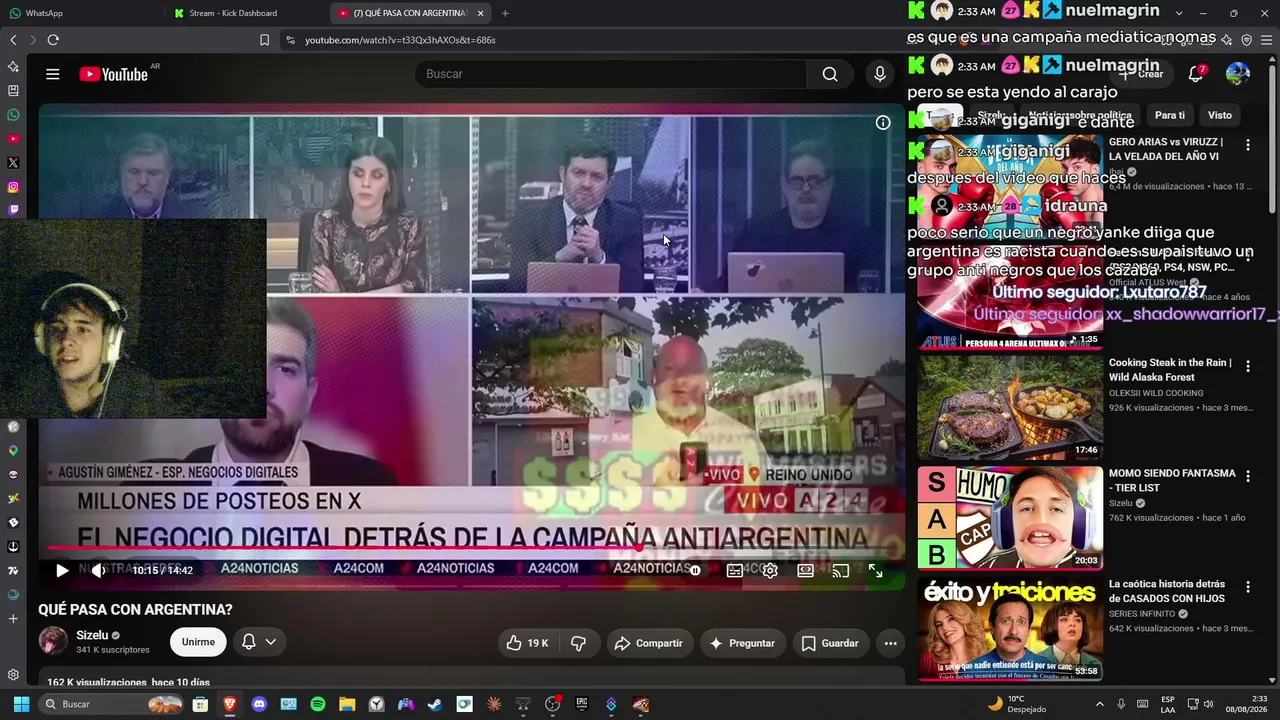The width and height of the screenshot is (1280, 720).
Task: Open video player settings gear
Action: point(770,571)
